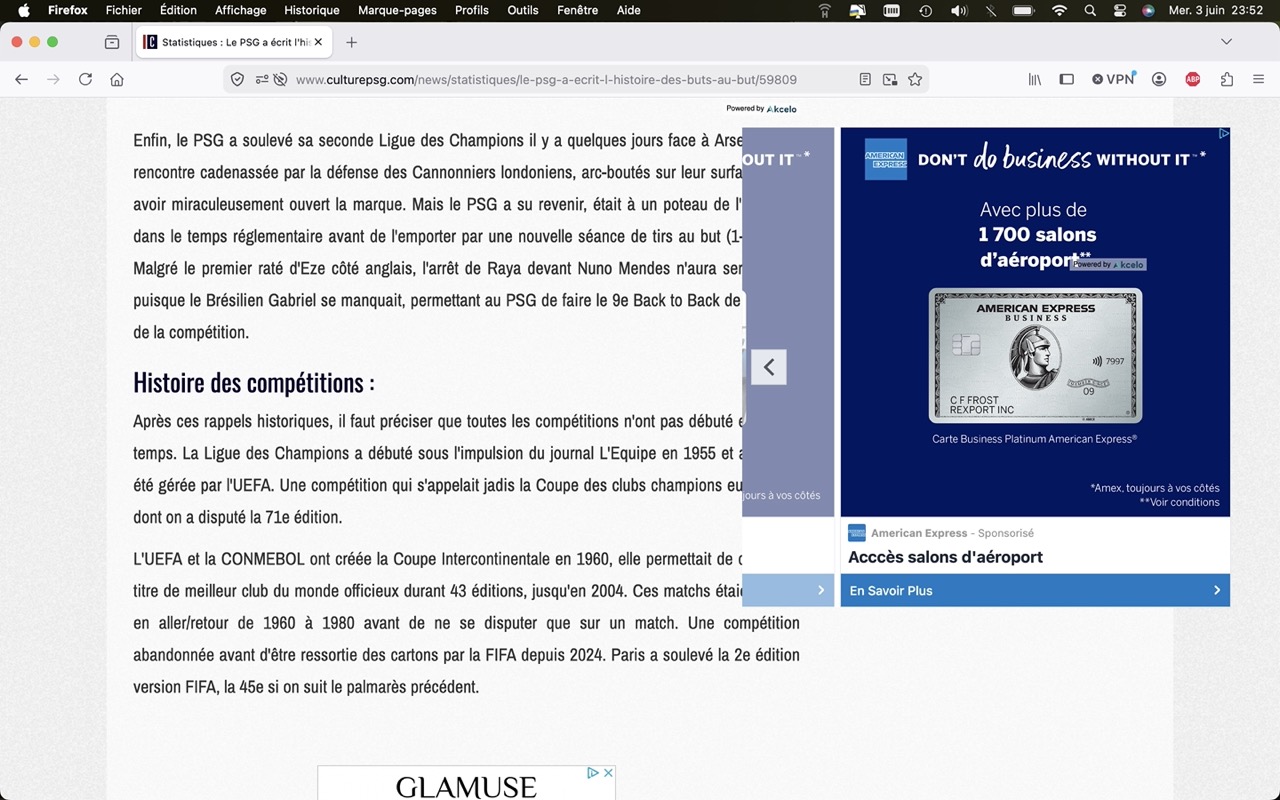
Task: Click the En Savoir Plus ad button
Action: 1035,590
